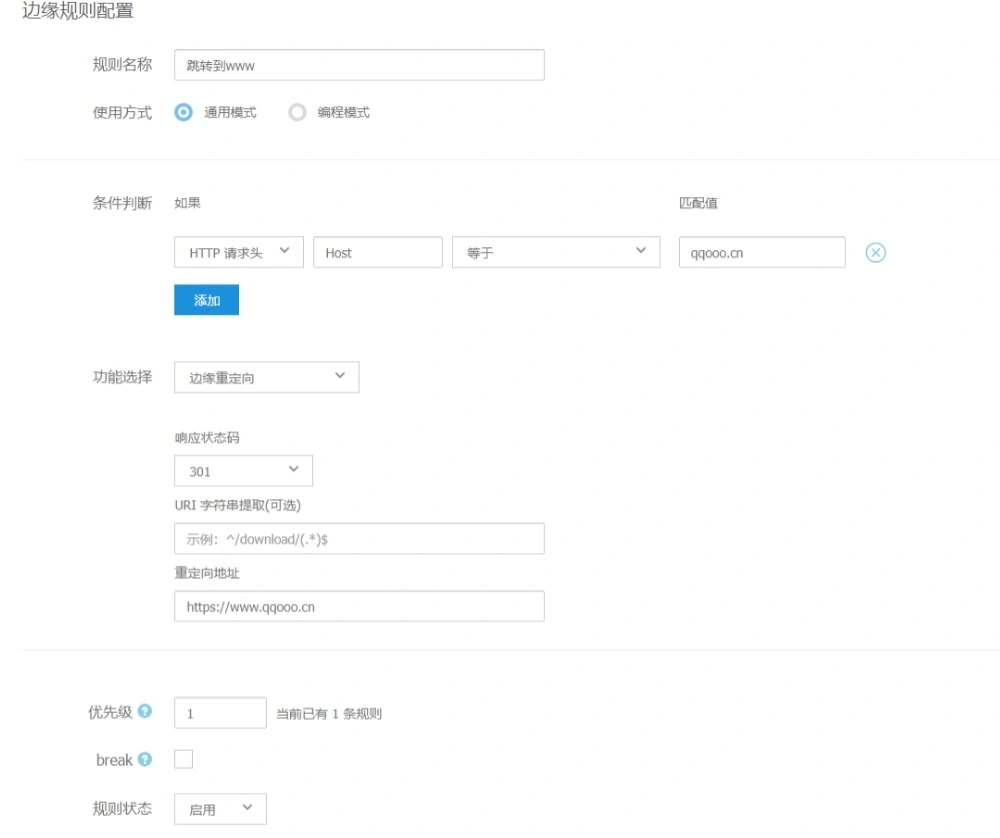Click the help icon next to 优先级
Screen dimensions: 1000x838
[145, 712]
